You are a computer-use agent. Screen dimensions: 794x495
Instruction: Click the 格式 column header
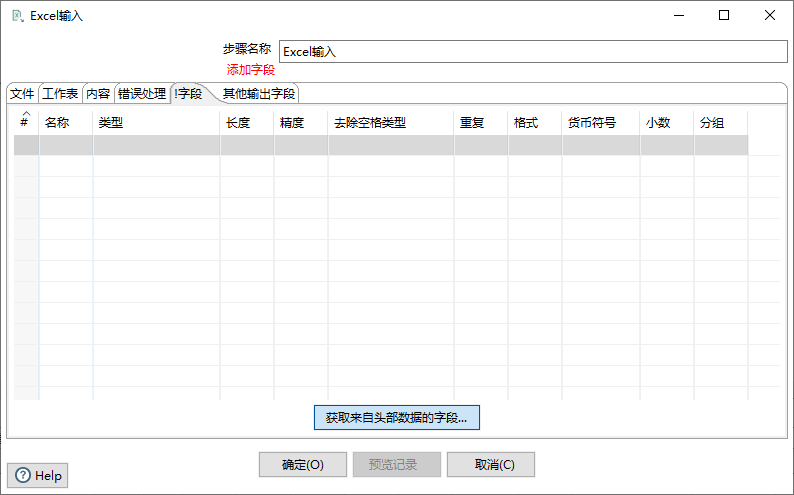[535, 122]
